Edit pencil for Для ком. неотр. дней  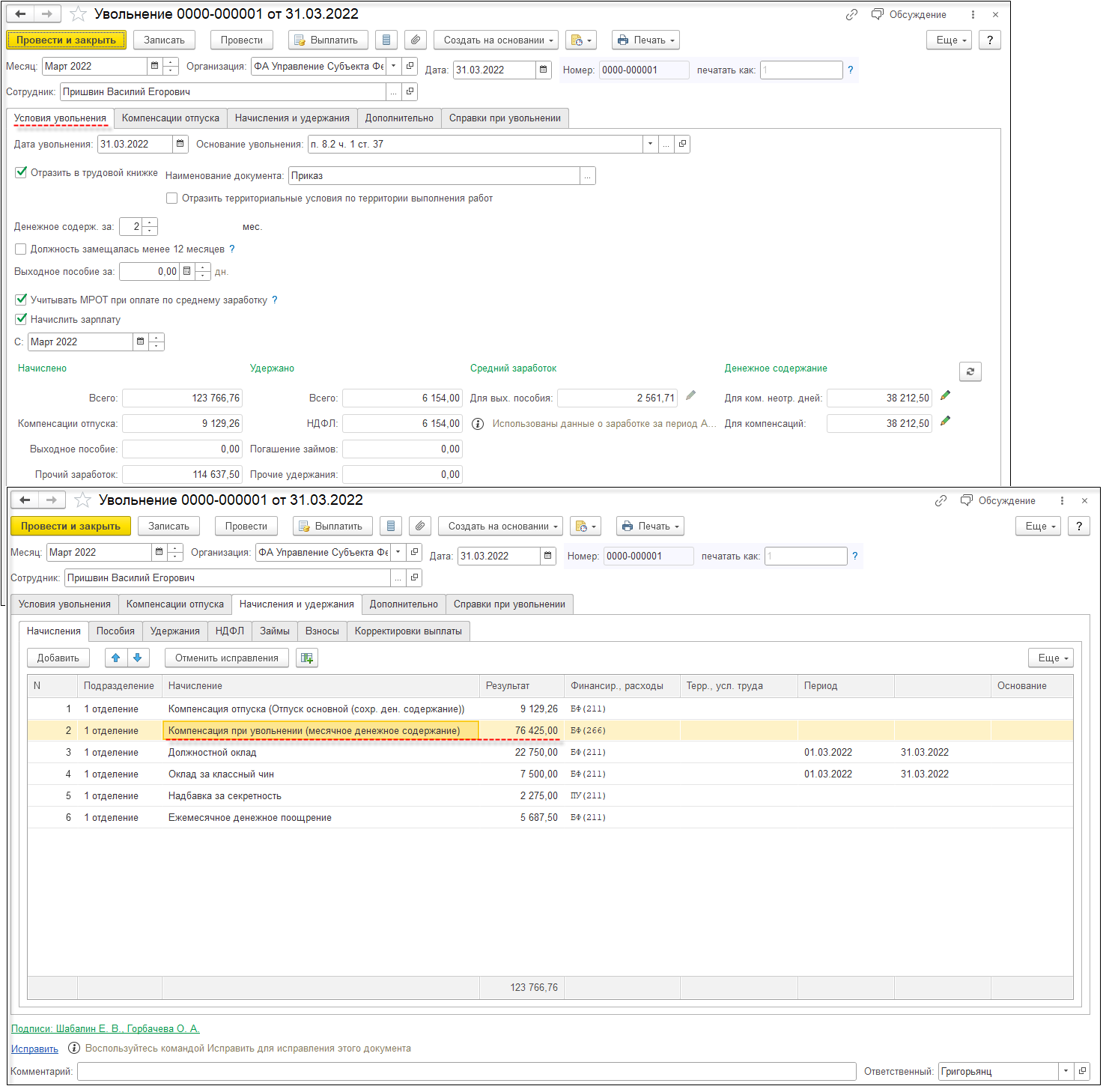tap(945, 395)
